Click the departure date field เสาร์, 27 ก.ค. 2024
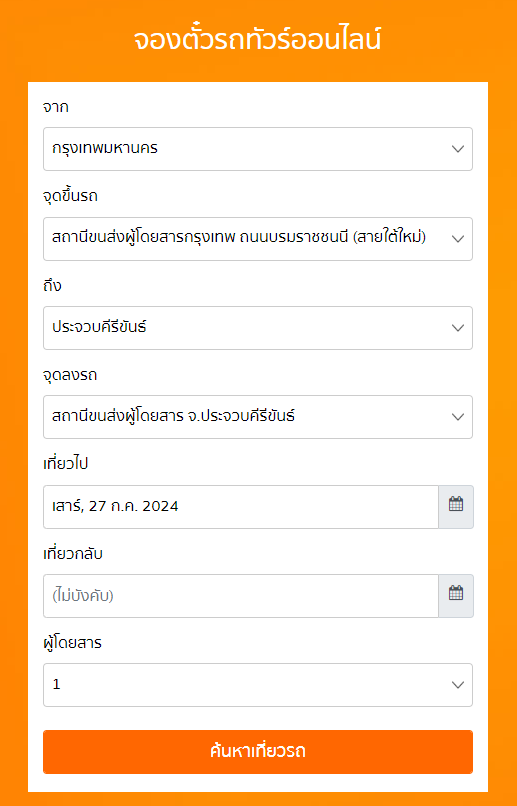The image size is (517, 806). pos(241,507)
